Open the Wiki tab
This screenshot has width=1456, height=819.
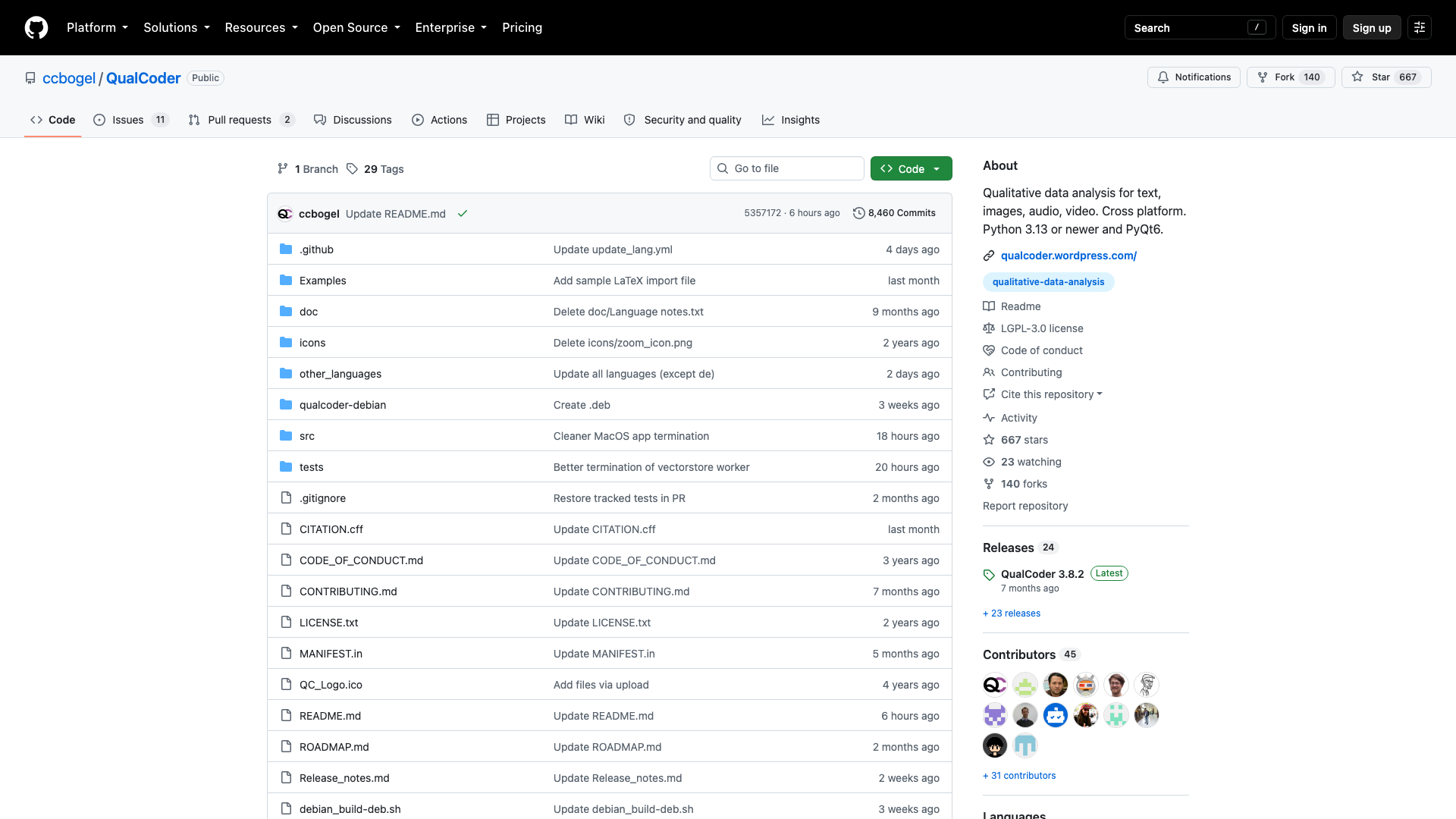pos(585,120)
